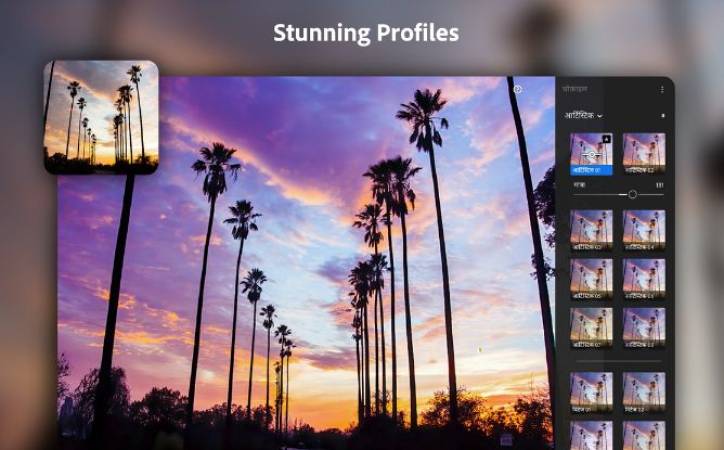Select the highlighted Artistic 01 profile
The image size is (724, 450).
tap(591, 154)
